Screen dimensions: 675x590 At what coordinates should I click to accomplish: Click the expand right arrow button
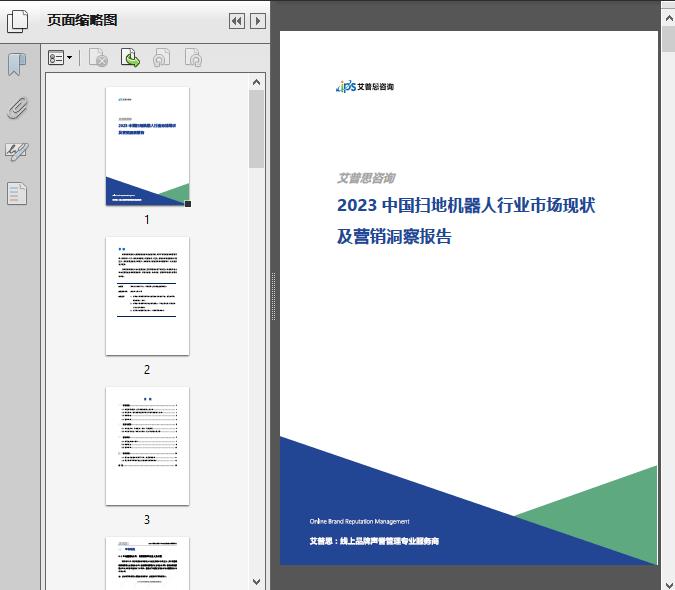(x=258, y=21)
